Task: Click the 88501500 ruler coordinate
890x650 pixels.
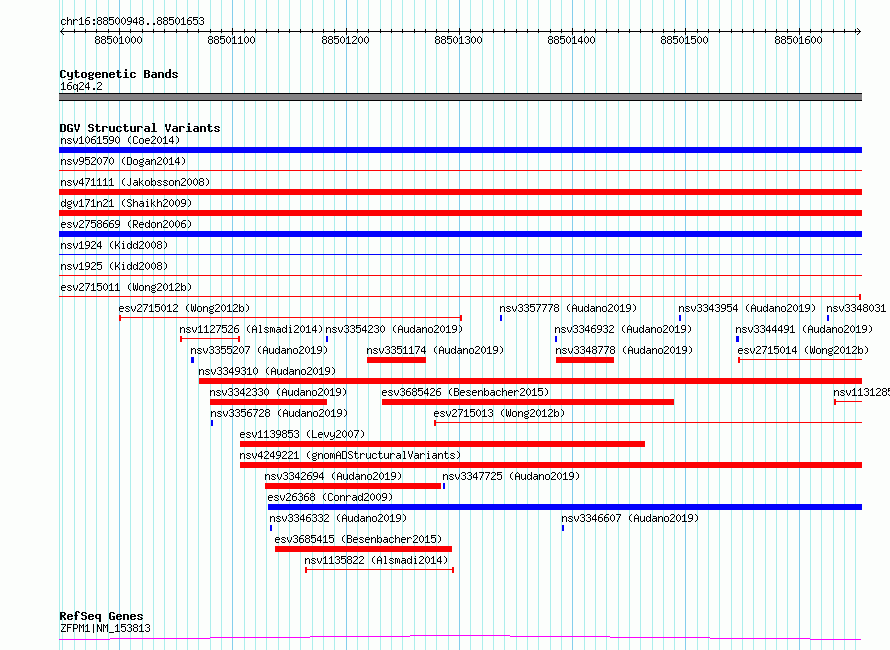Action: (x=684, y=40)
